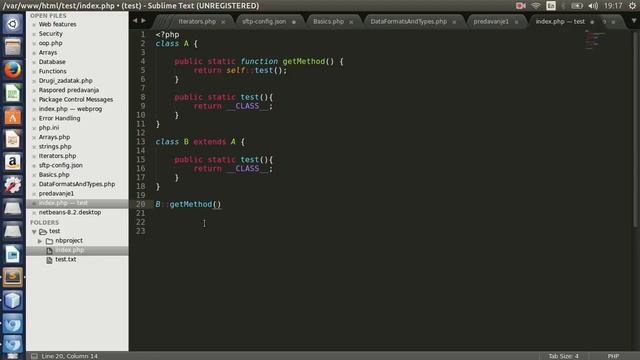The height and width of the screenshot is (360, 640).
Task: Click the editor vertical scrollbar
Action: 635,129
